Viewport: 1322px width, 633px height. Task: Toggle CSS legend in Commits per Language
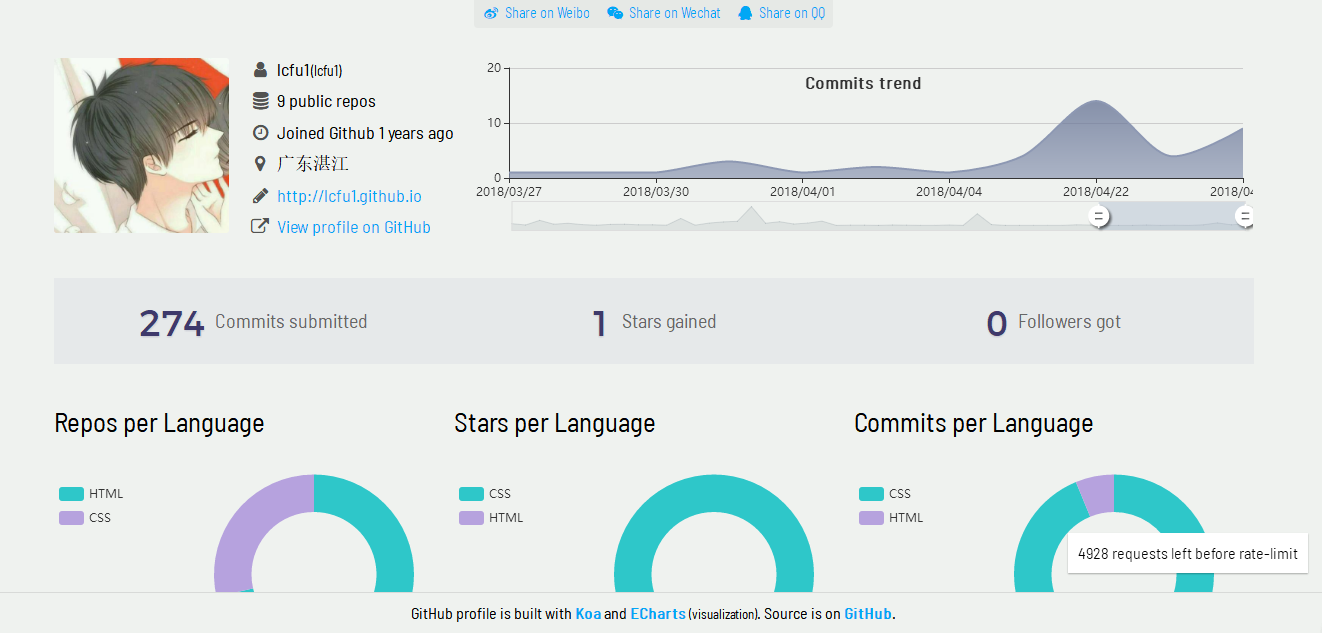click(x=885, y=494)
